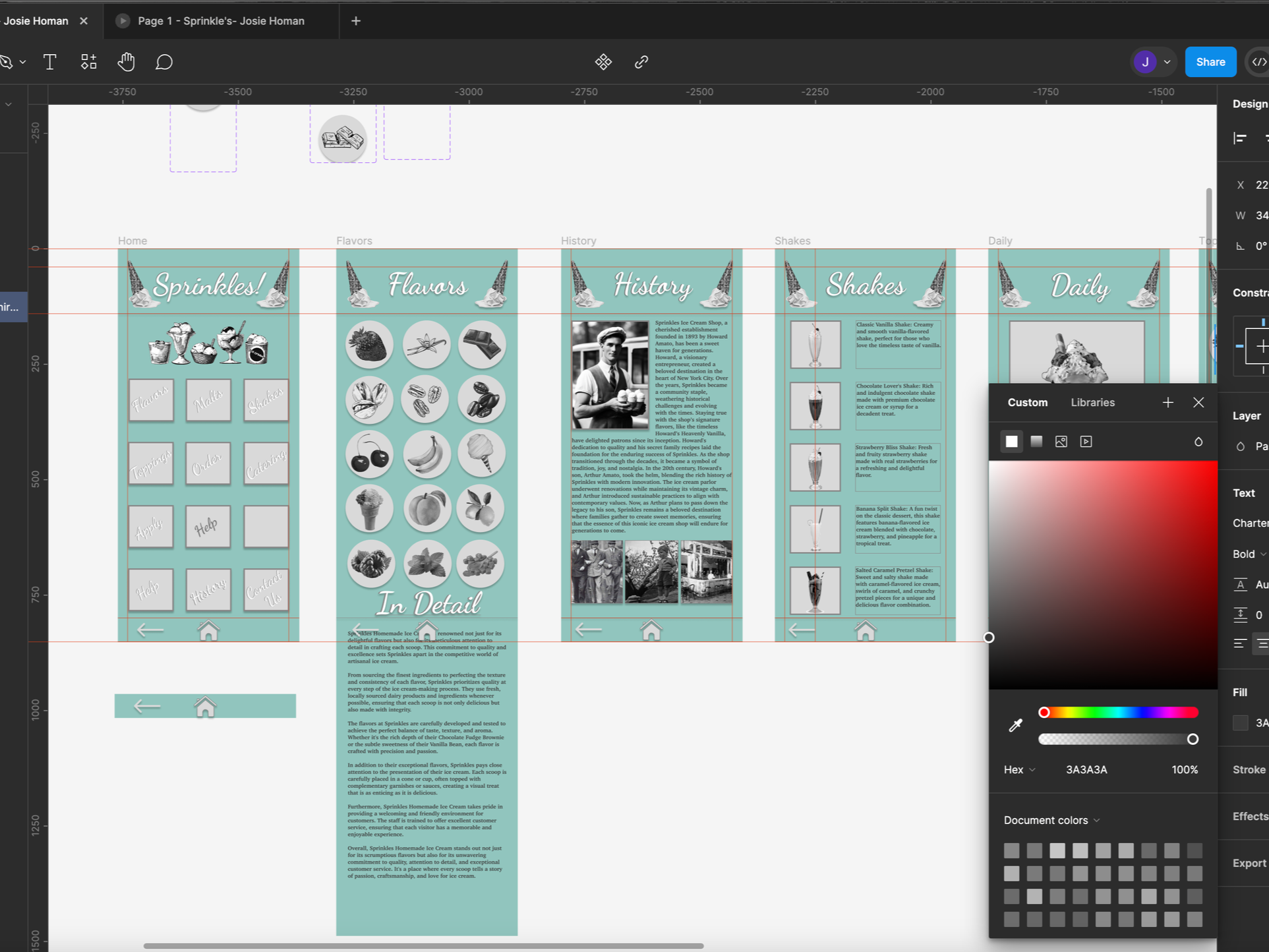The height and width of the screenshot is (952, 1269).
Task: Switch to gradient fill type
Action: (x=1036, y=442)
